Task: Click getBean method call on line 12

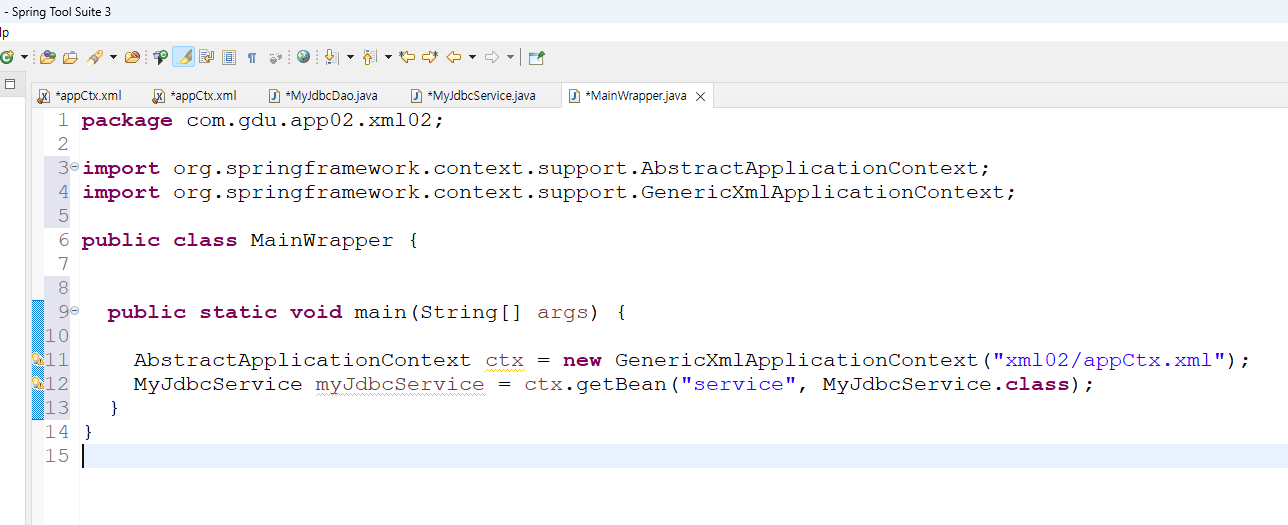Action: click(x=620, y=384)
